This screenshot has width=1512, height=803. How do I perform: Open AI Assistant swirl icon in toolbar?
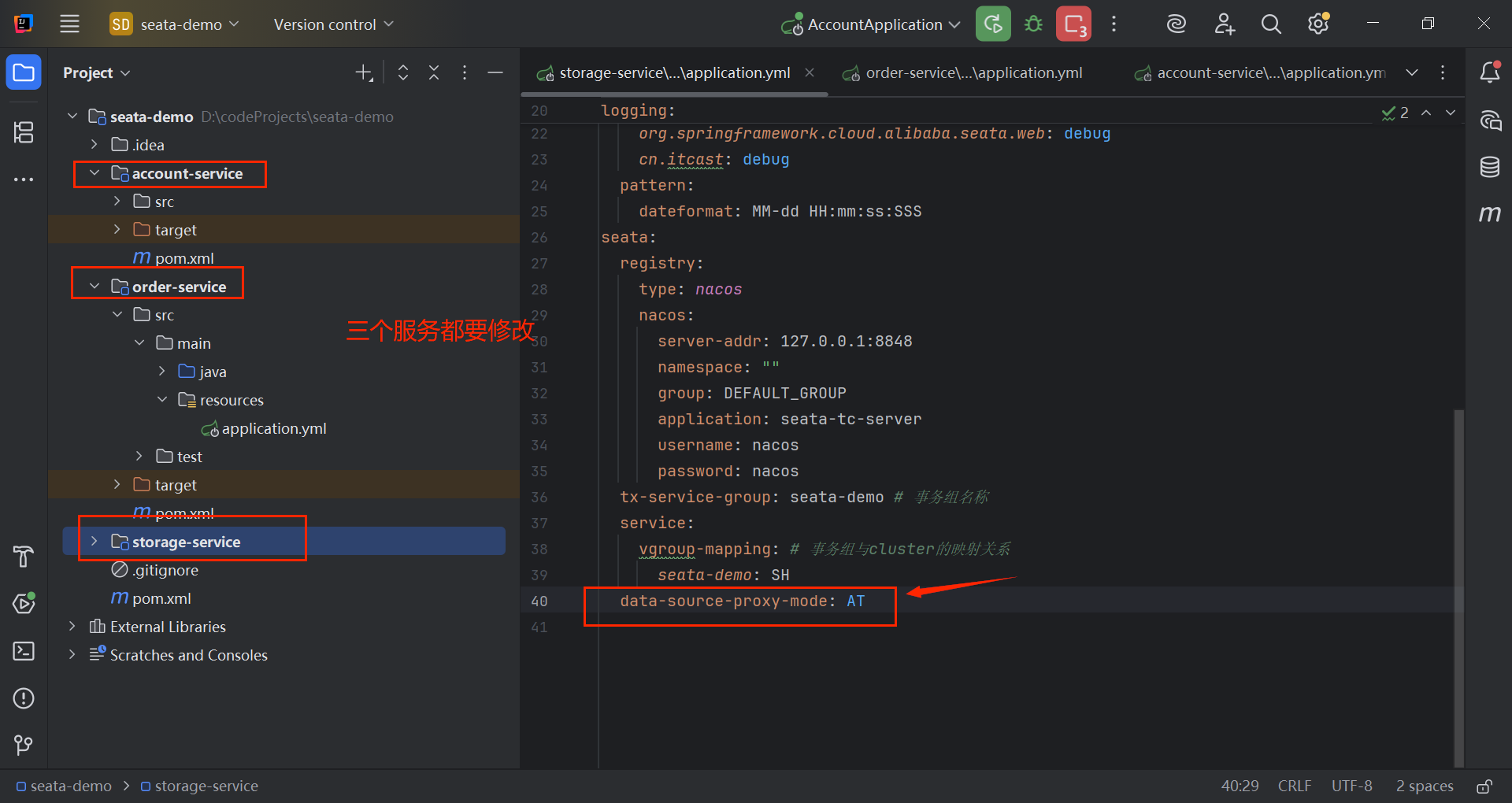tap(1176, 24)
